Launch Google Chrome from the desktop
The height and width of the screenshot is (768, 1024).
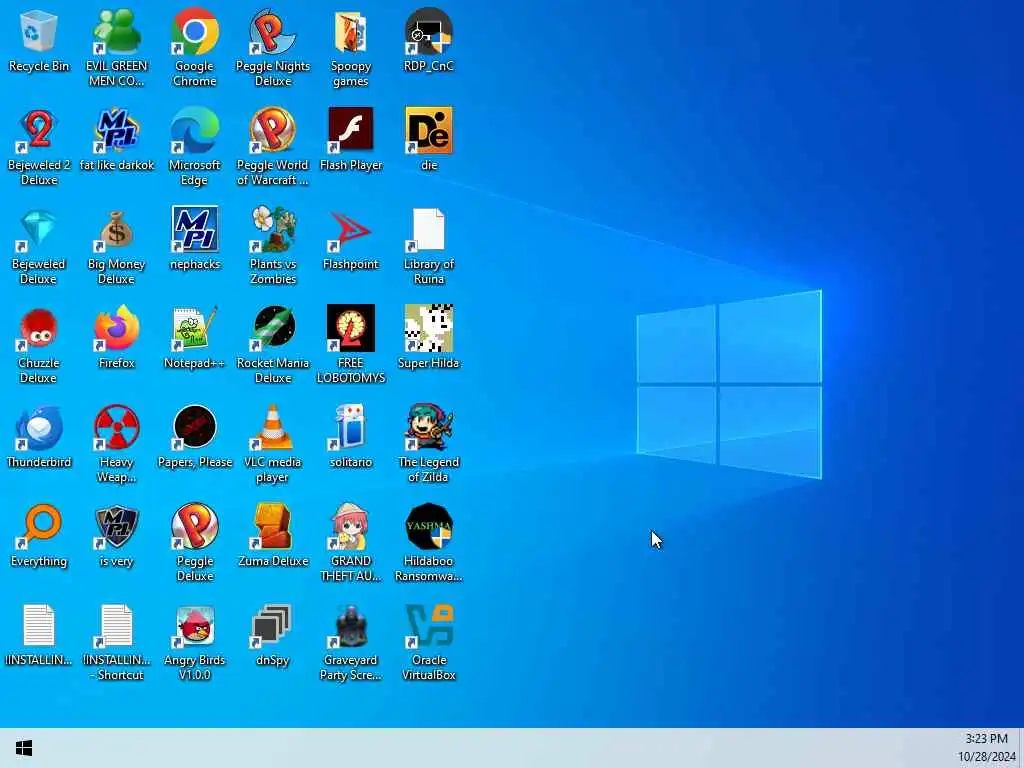coord(195,31)
